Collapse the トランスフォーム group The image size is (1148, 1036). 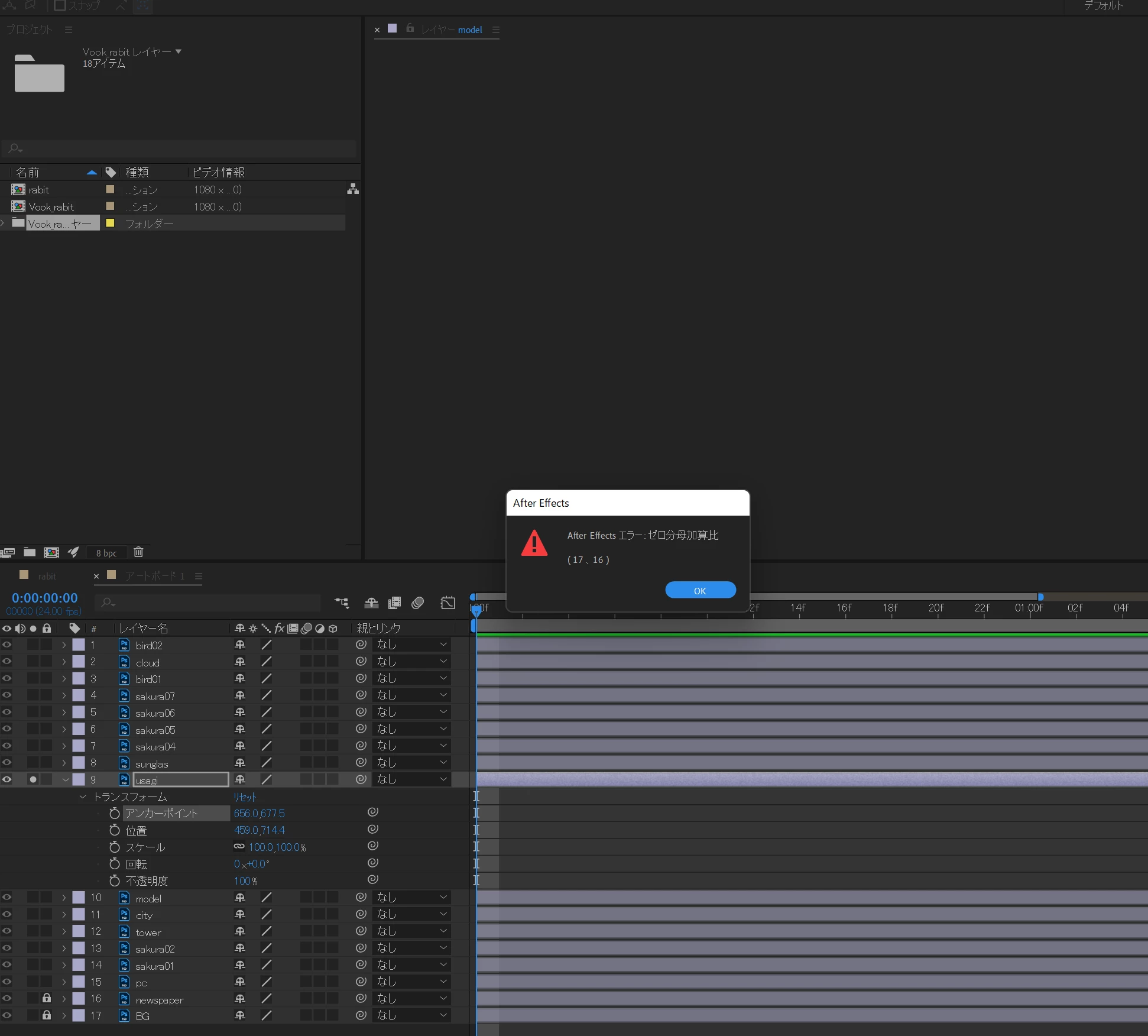click(x=83, y=797)
